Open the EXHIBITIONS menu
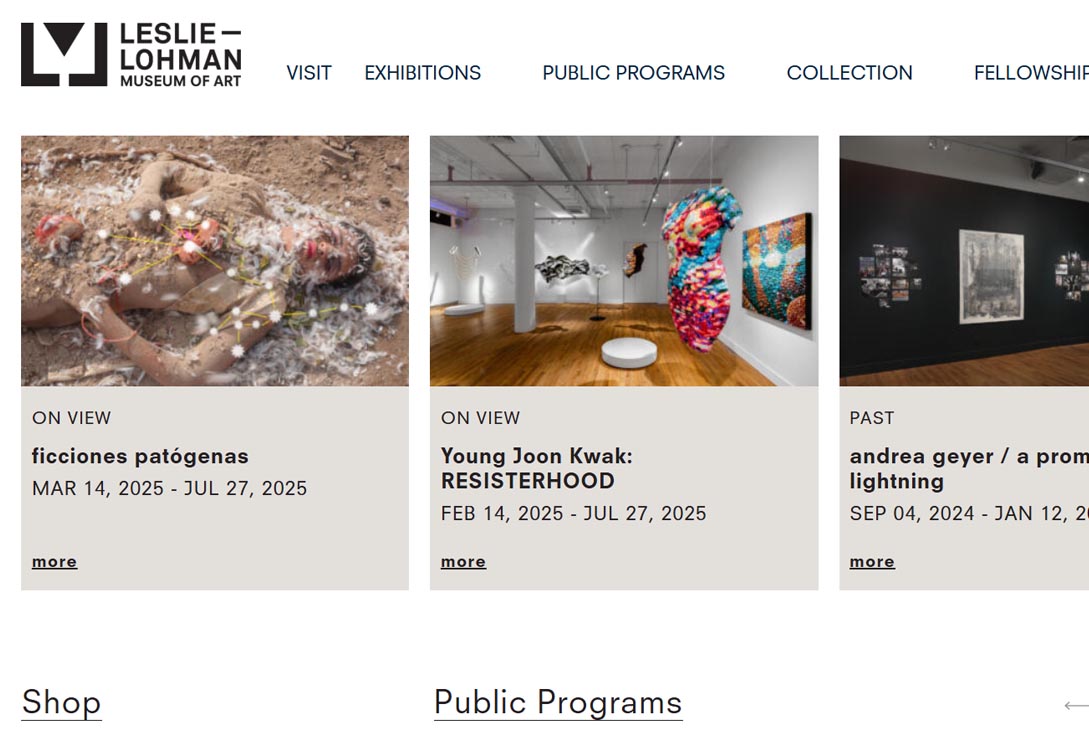The image size is (1089, 730). click(x=422, y=73)
